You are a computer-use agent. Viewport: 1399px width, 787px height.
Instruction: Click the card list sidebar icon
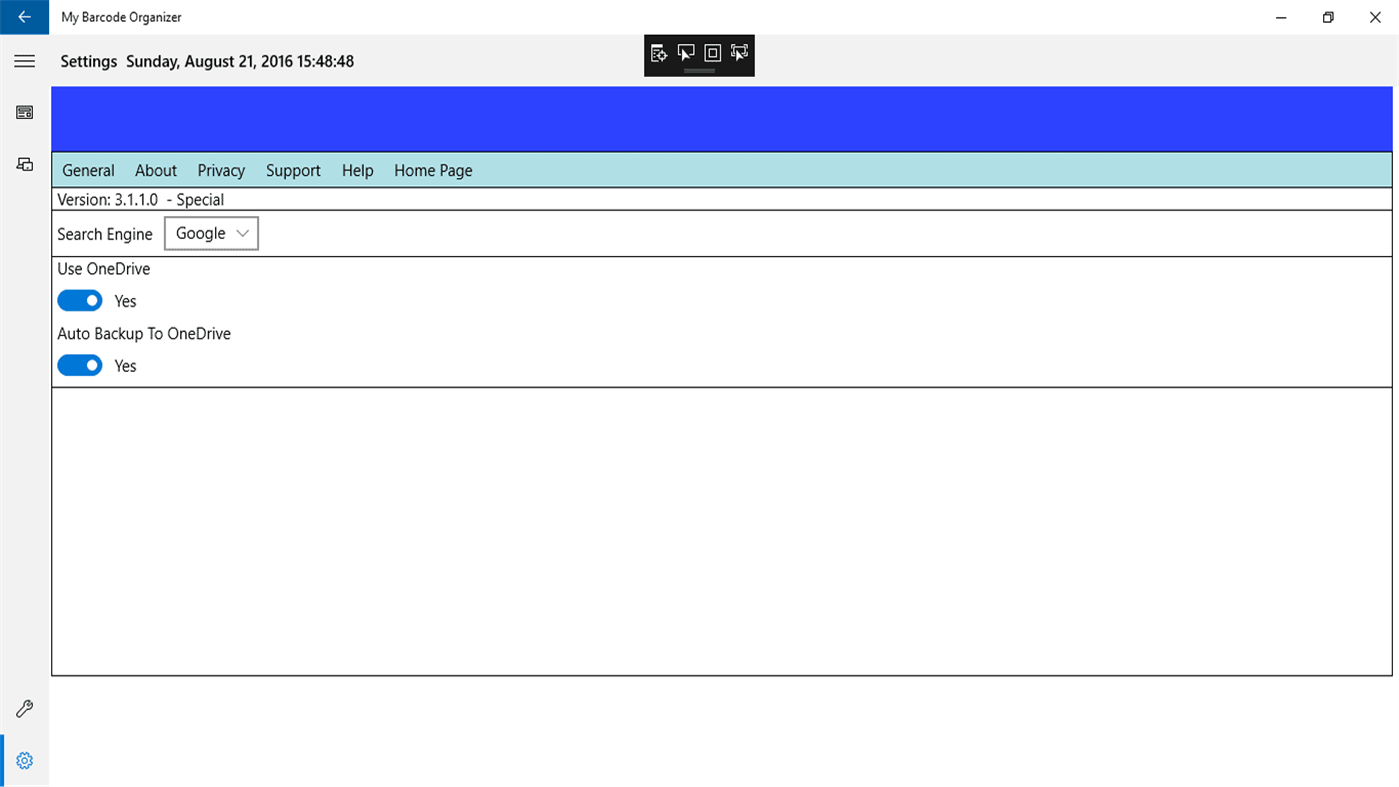click(x=24, y=113)
